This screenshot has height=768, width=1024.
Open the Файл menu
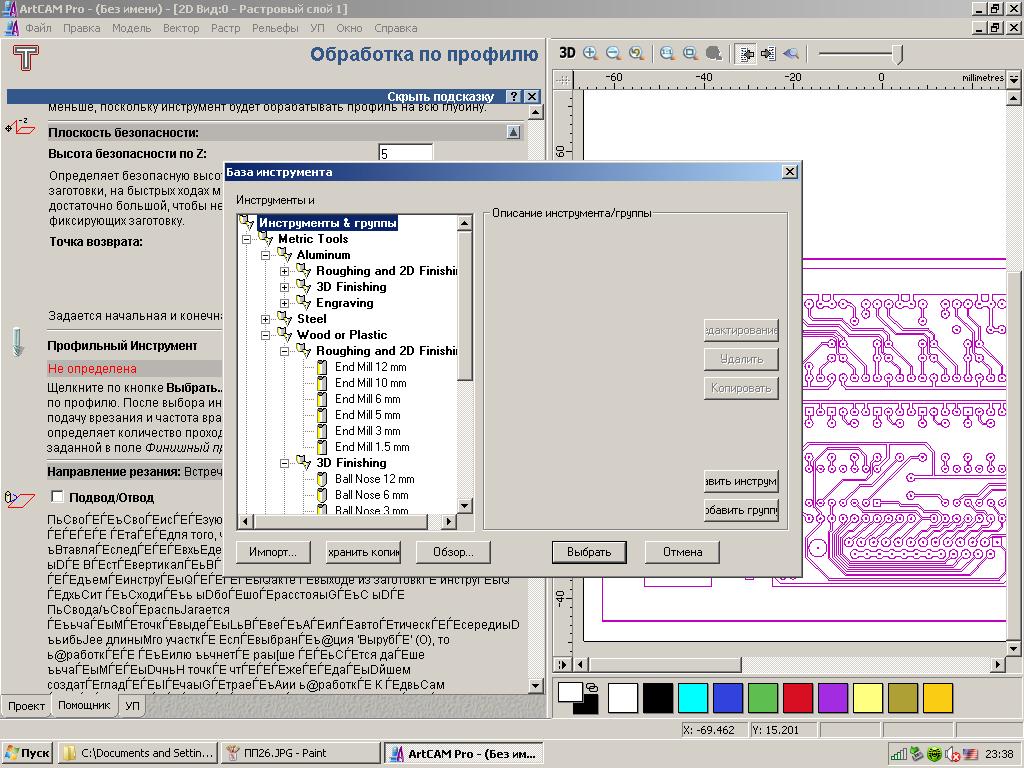[39, 28]
